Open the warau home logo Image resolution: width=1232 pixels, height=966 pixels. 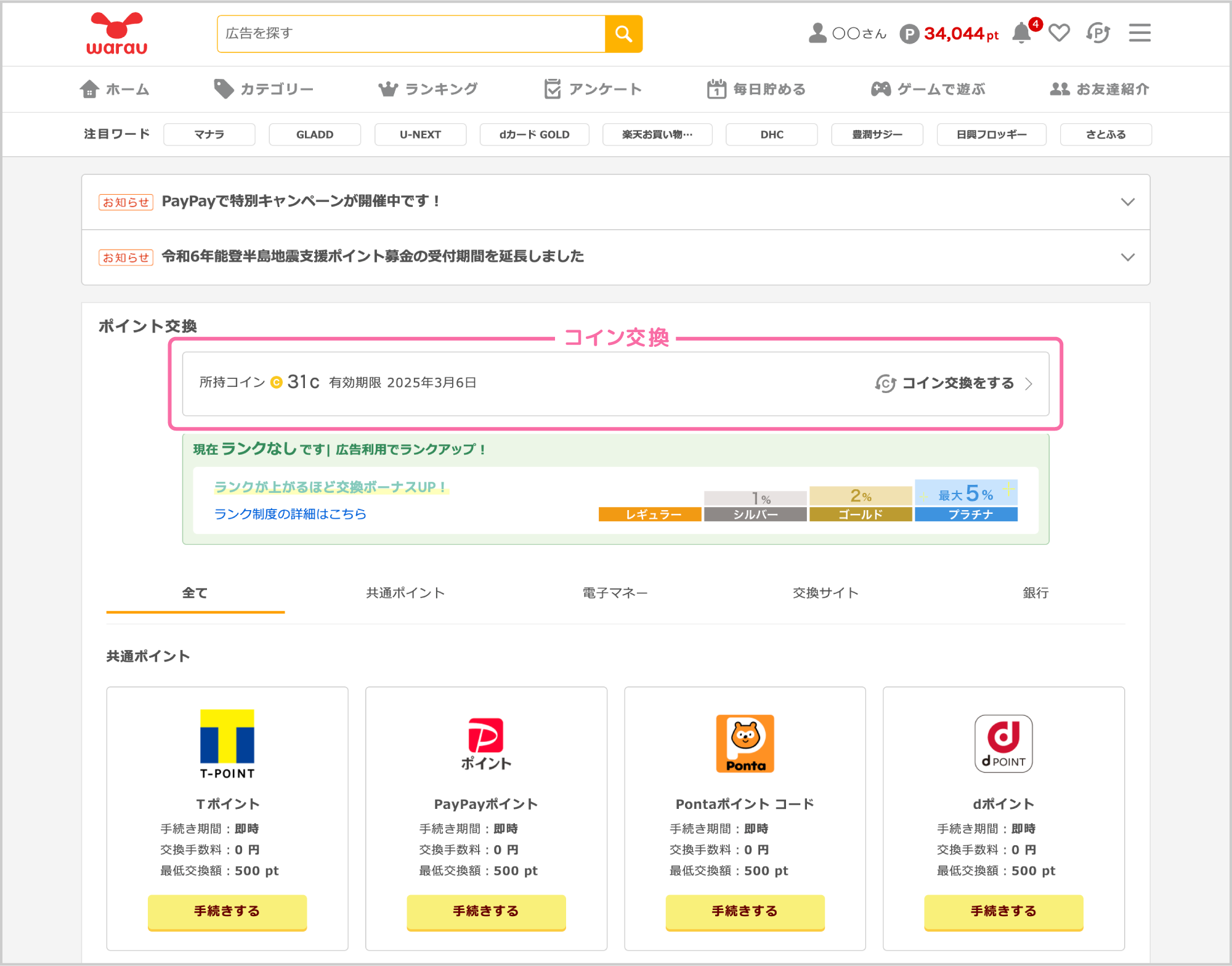[x=116, y=33]
